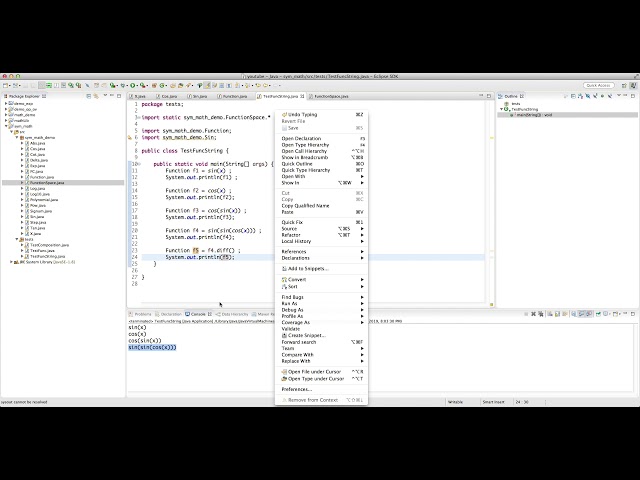640x480 pixels.
Task: Click the Debug bug icon in the toolbar
Action: point(122,85)
